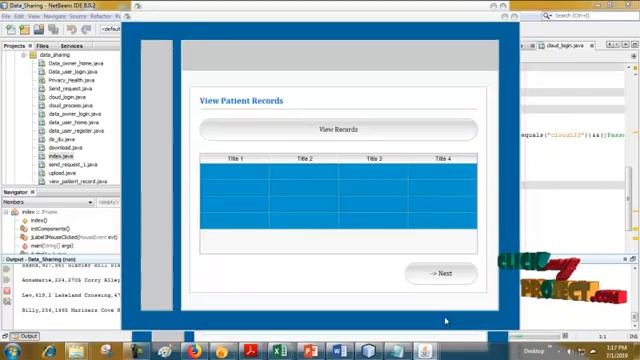Select the Title 1 column header

(235, 159)
